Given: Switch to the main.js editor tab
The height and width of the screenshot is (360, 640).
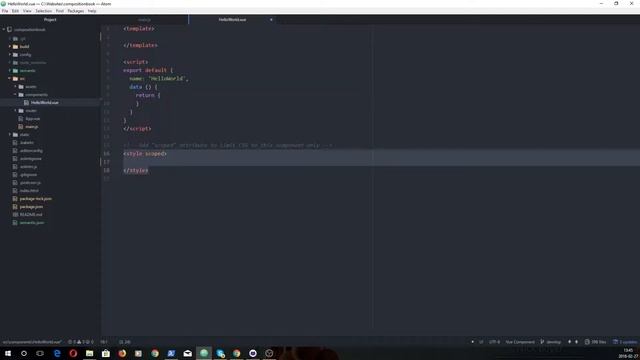Looking at the screenshot, I should click(144, 20).
